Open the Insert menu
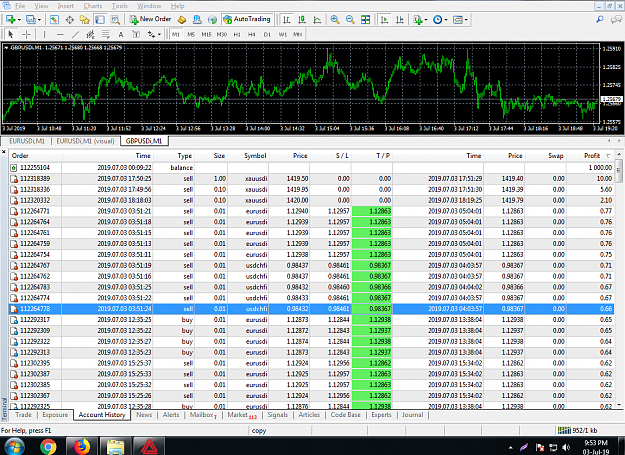Viewport: 625px width, 455px height. [x=65, y=6]
